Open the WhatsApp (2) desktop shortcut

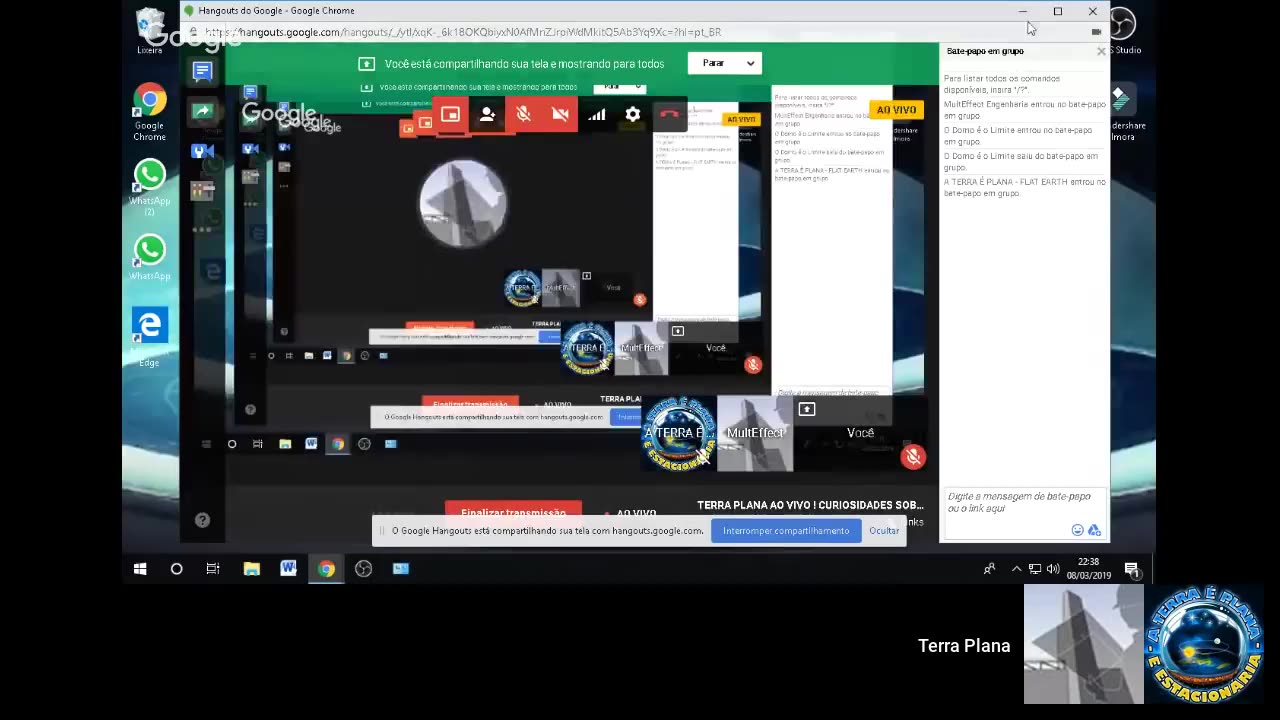pos(150,187)
